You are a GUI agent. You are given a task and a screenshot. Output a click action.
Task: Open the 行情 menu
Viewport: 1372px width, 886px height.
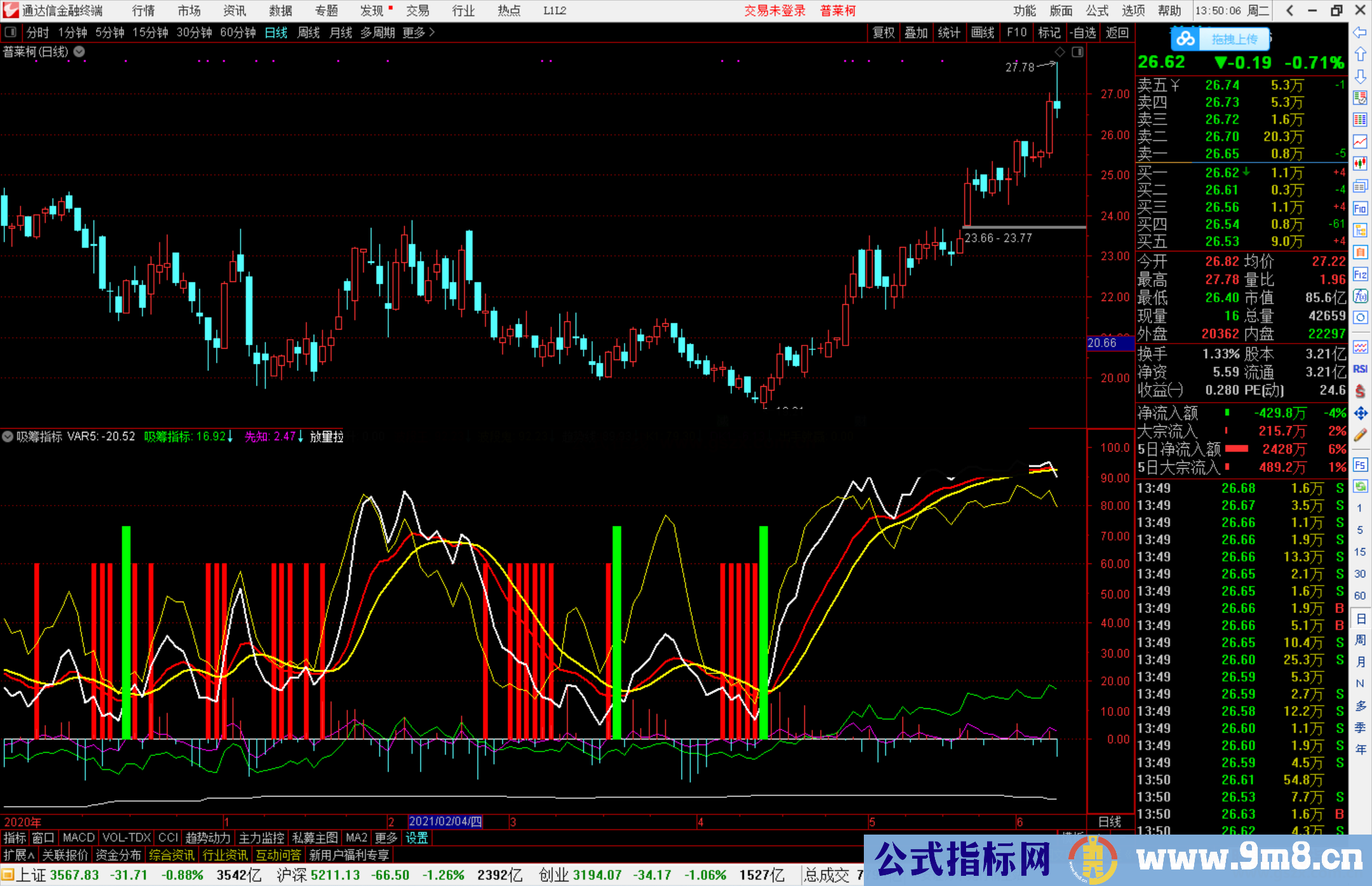tap(143, 11)
